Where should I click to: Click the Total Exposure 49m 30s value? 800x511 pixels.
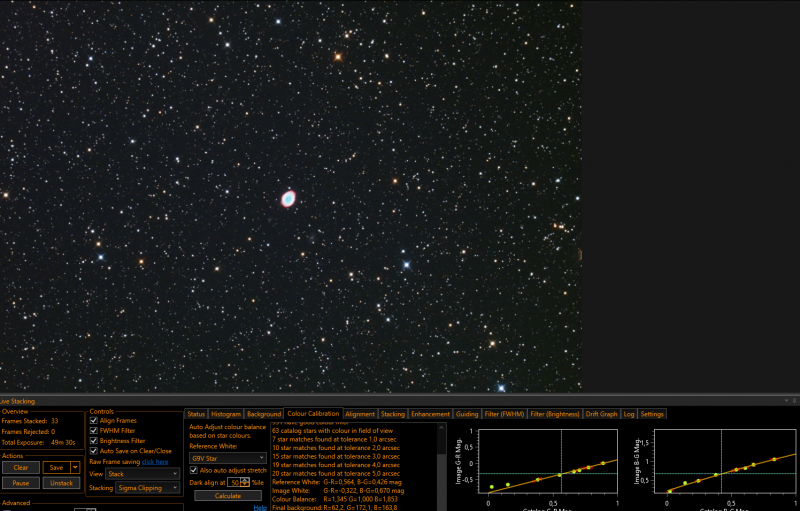tap(63, 443)
